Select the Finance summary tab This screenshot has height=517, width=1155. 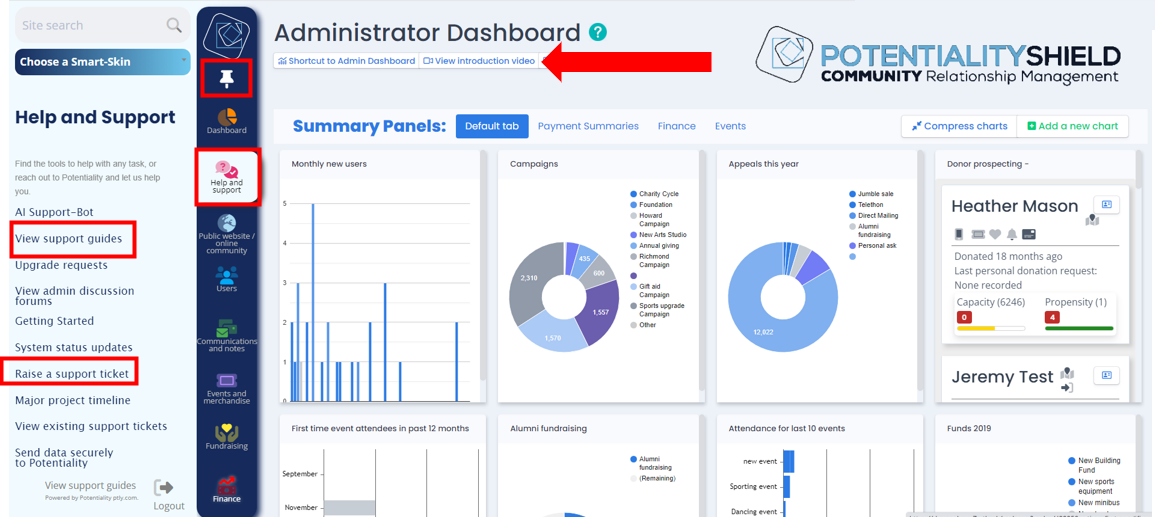pos(676,126)
